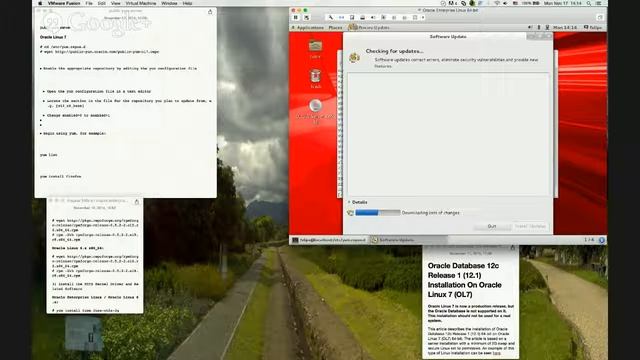Click the share icon in the Oracle Linux 7 note

pyautogui.click(x=210, y=12)
